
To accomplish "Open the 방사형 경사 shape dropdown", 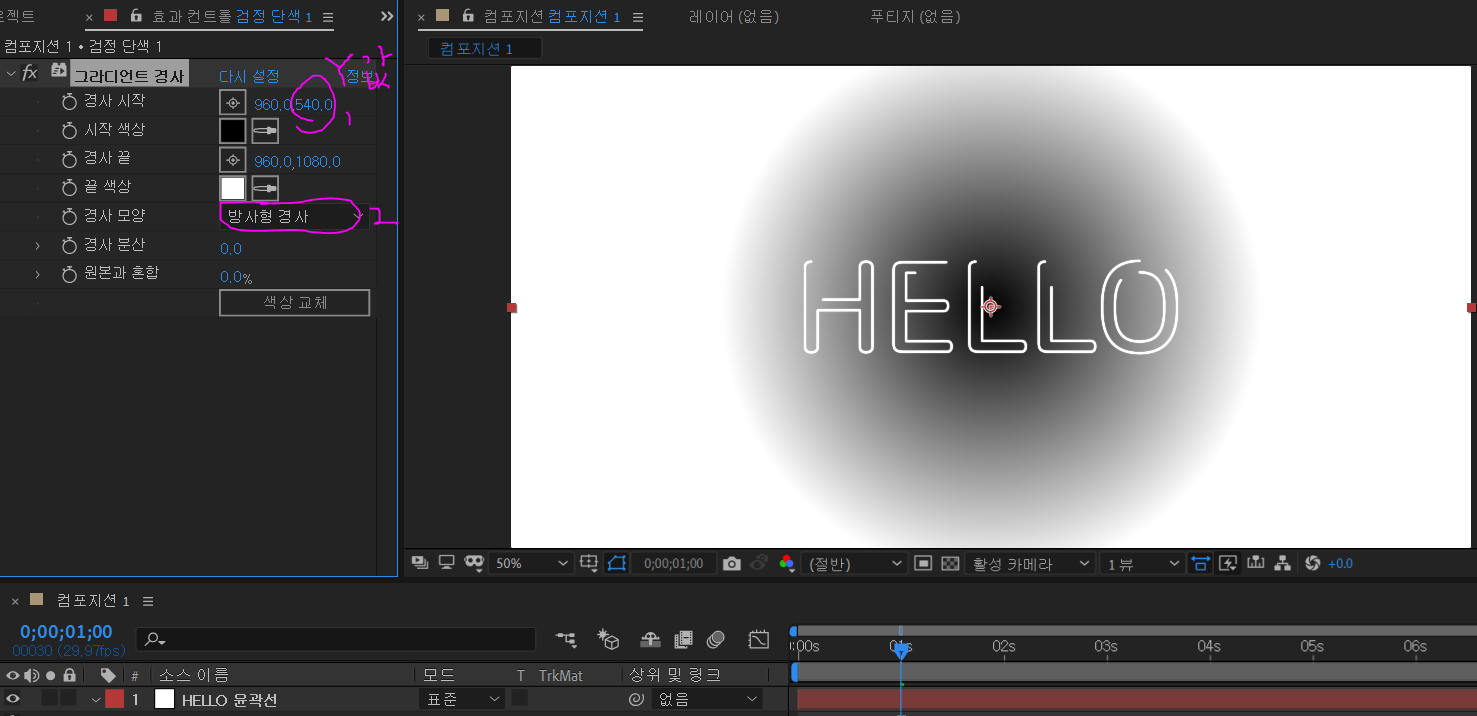I will pos(295,217).
